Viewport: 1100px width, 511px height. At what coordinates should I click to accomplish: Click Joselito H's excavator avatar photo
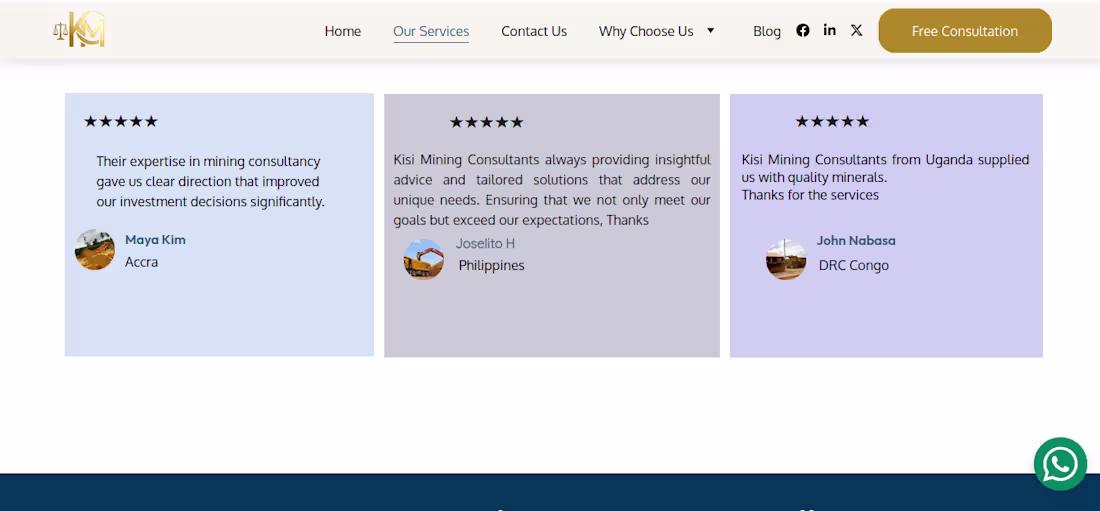click(x=424, y=259)
